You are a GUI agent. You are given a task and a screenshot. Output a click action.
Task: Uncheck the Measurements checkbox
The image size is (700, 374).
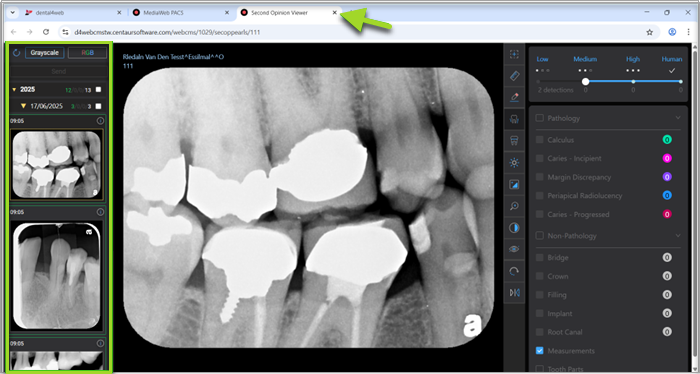(x=540, y=351)
